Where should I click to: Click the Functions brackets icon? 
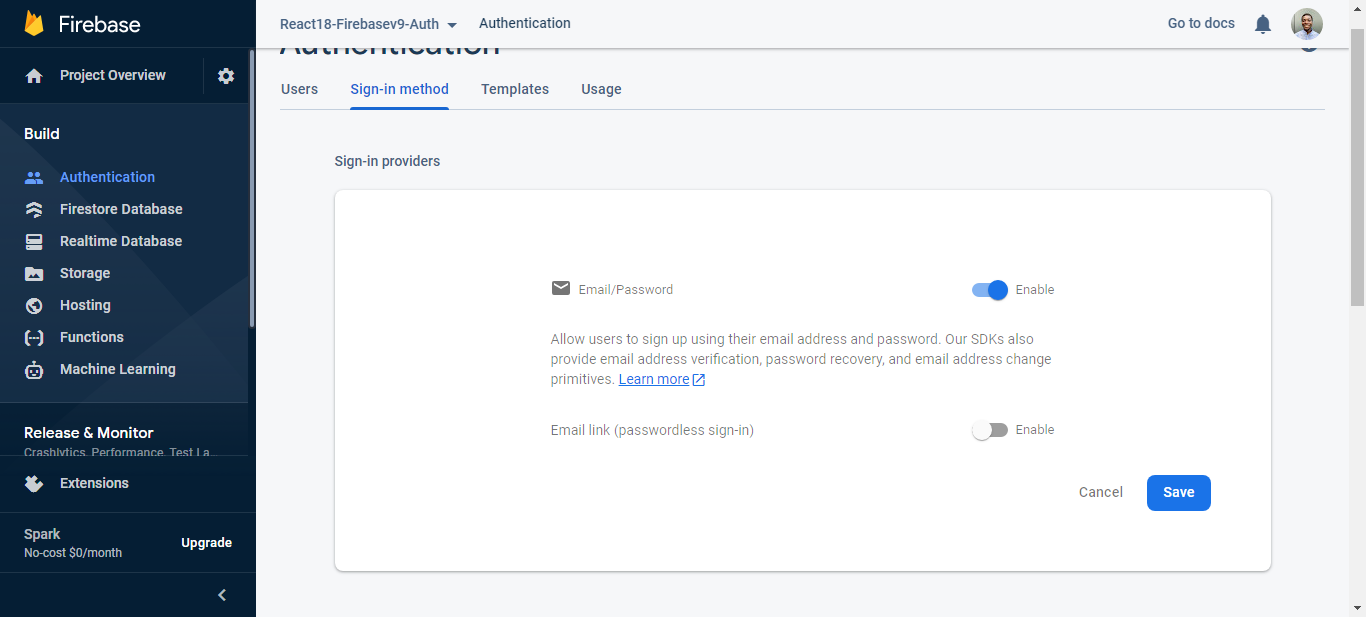(34, 337)
